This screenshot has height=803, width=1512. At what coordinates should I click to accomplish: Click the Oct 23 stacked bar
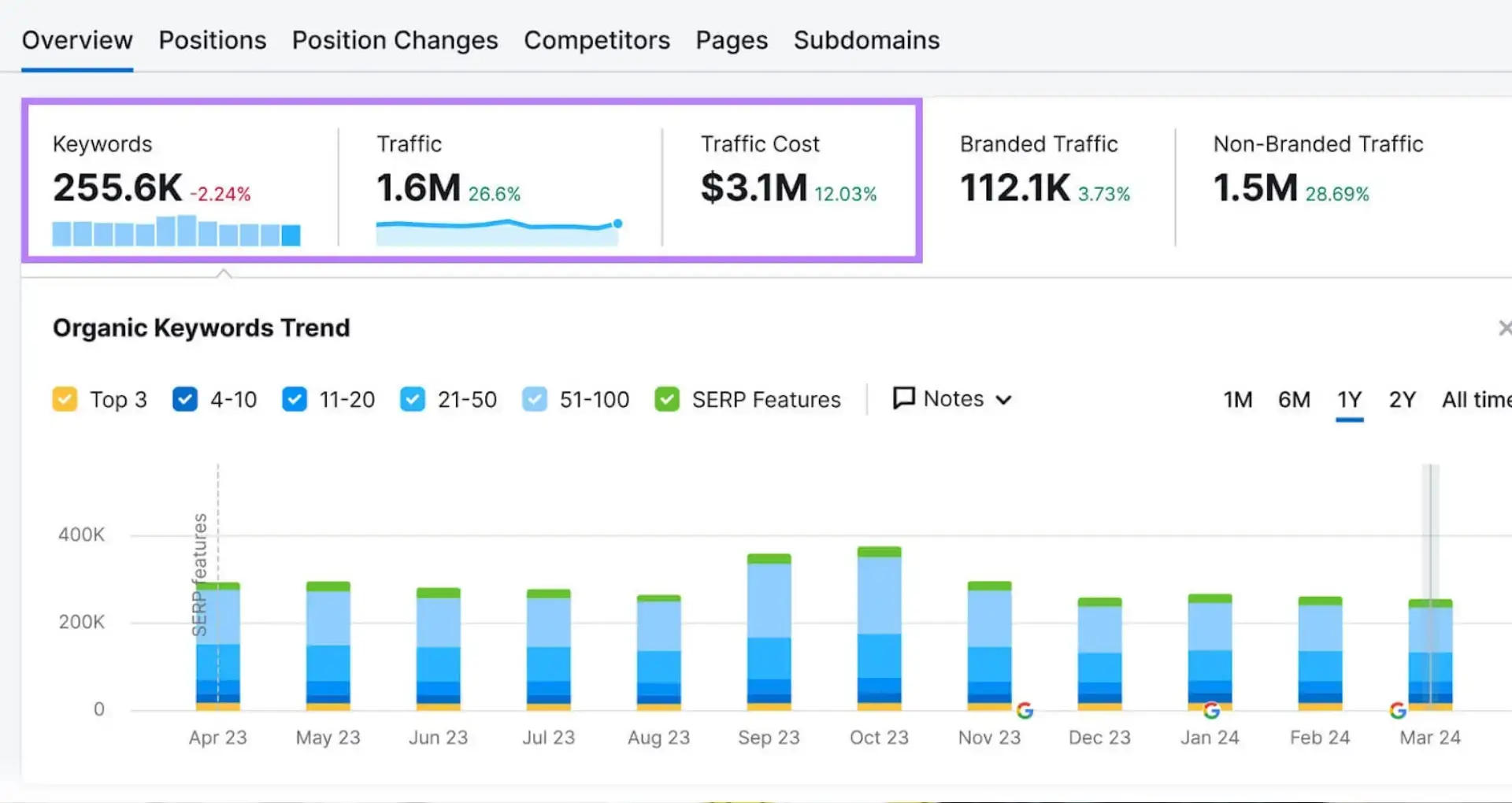coord(879,628)
